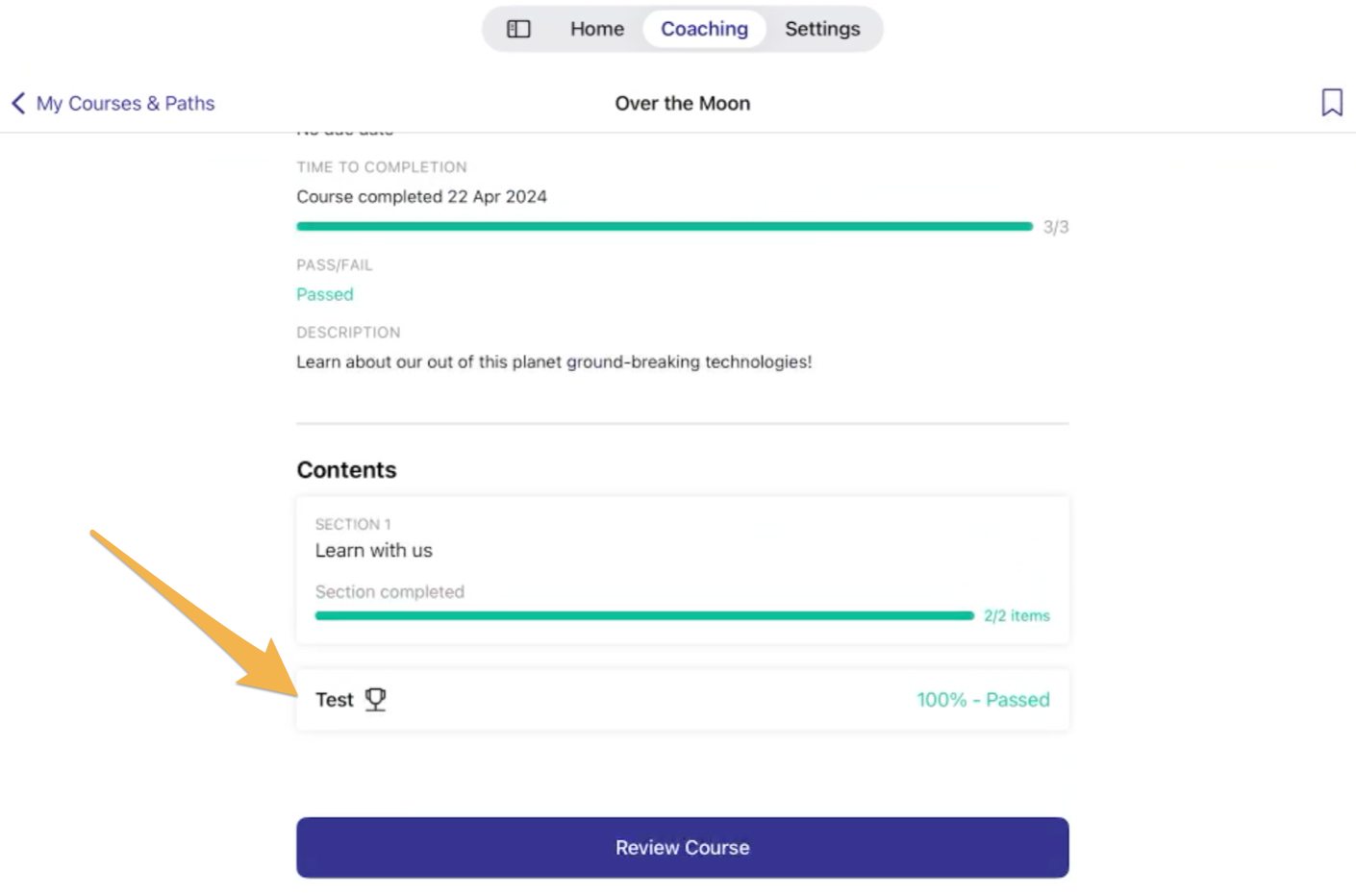Click the green Passed status text
The image size is (1356, 896).
[325, 294]
